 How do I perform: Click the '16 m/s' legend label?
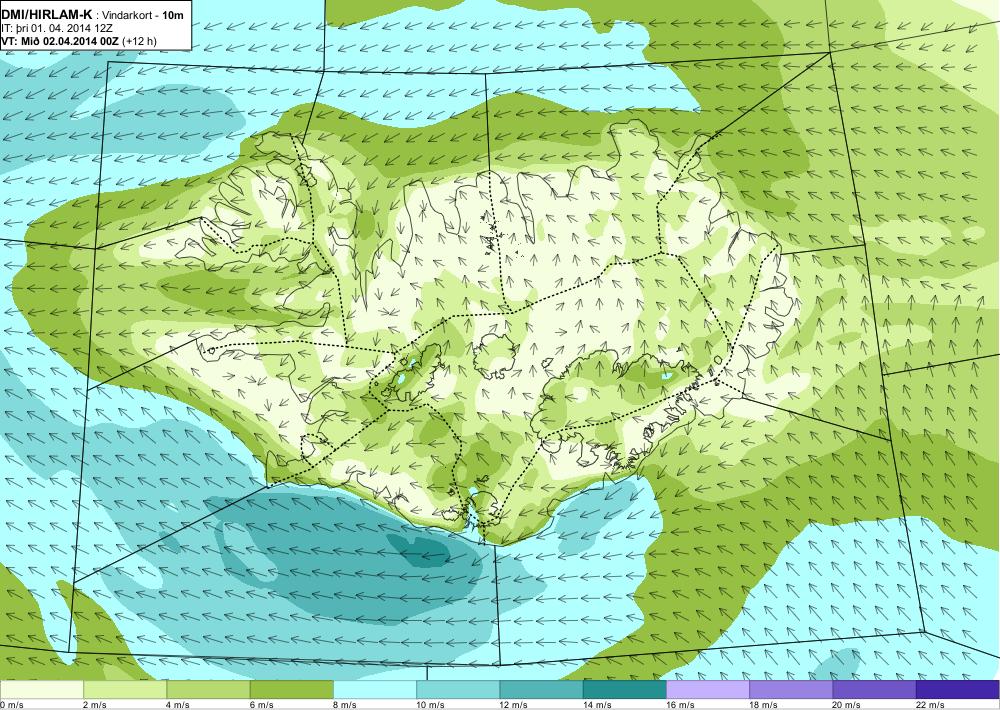click(680, 705)
